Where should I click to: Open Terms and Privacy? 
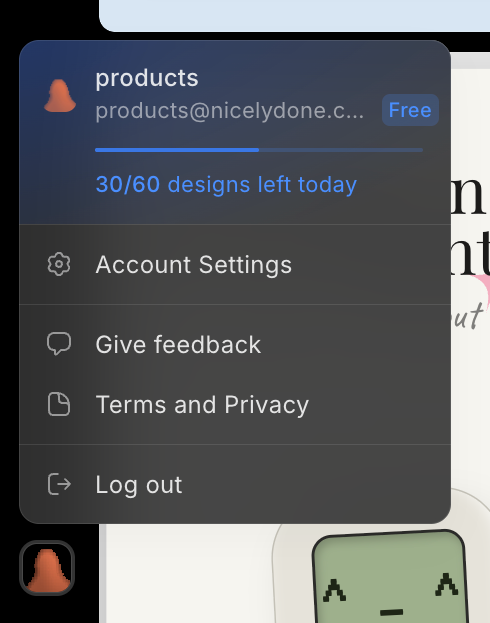click(235, 404)
